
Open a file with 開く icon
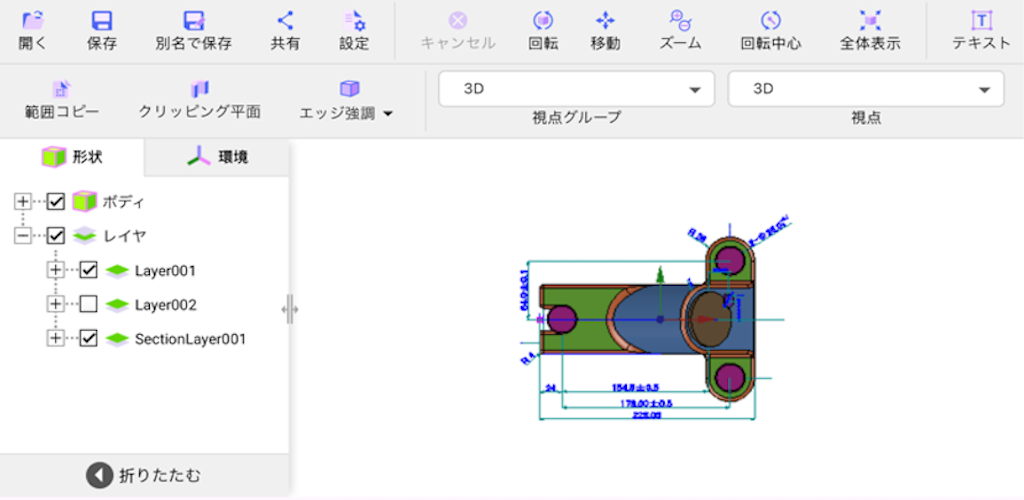point(32,22)
